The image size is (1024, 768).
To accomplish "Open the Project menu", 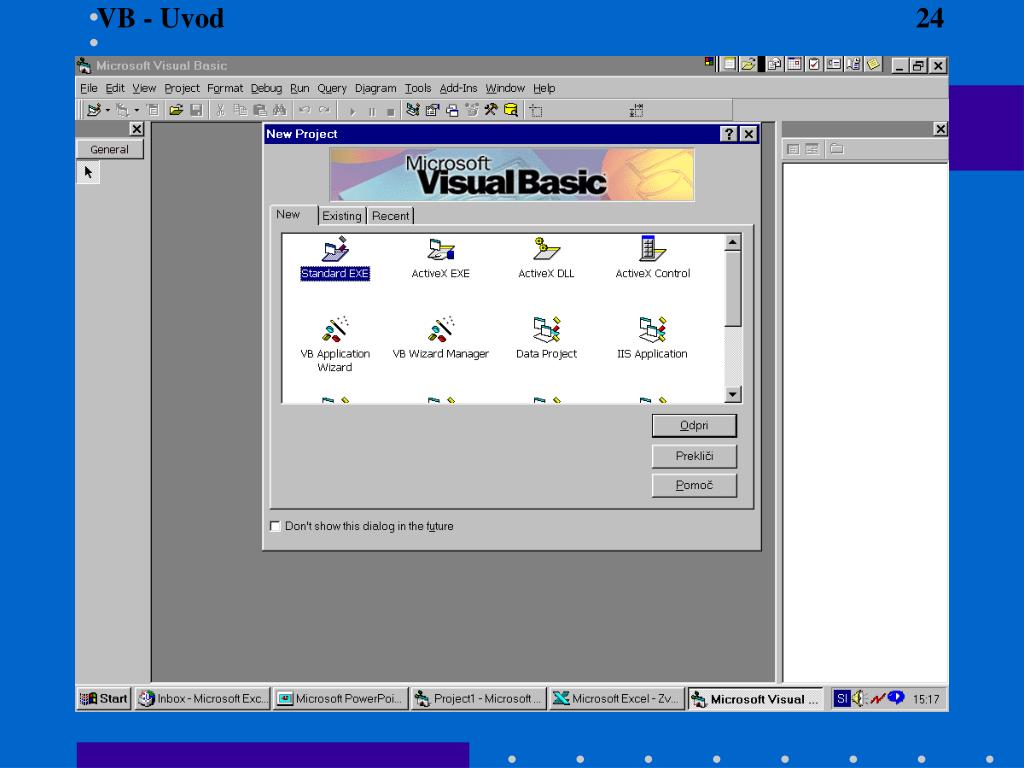I will 182,88.
